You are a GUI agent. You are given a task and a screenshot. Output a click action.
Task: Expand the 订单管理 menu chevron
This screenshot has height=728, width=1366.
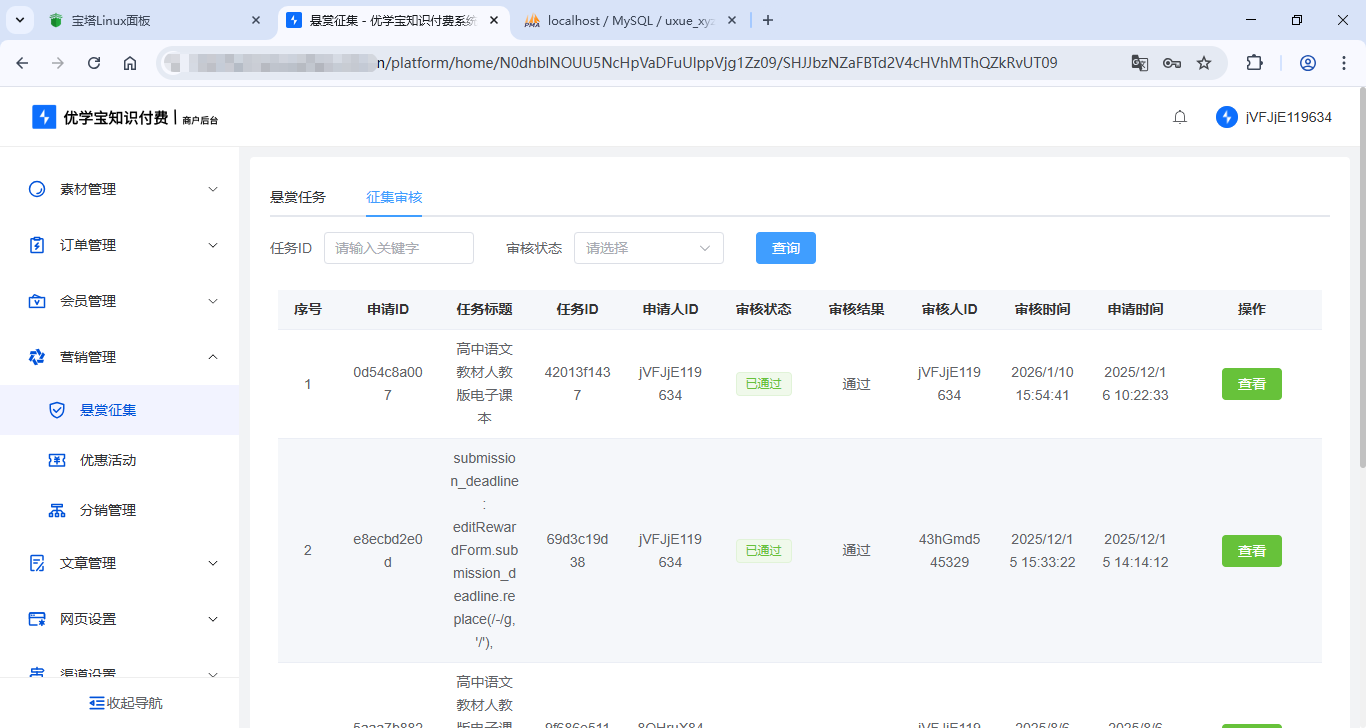[x=212, y=245]
